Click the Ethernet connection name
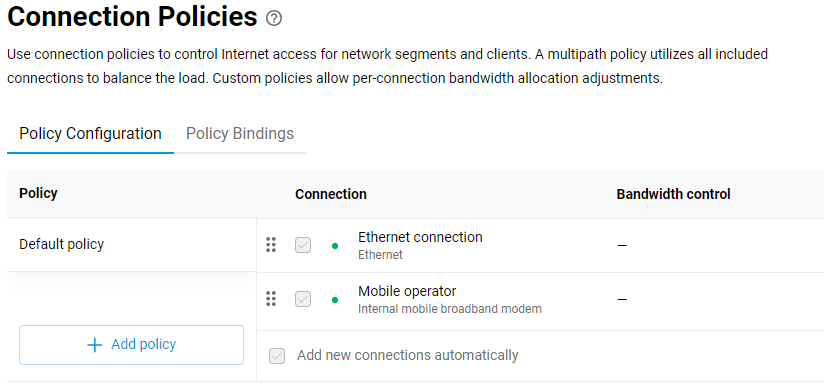The image size is (827, 386). 420,237
